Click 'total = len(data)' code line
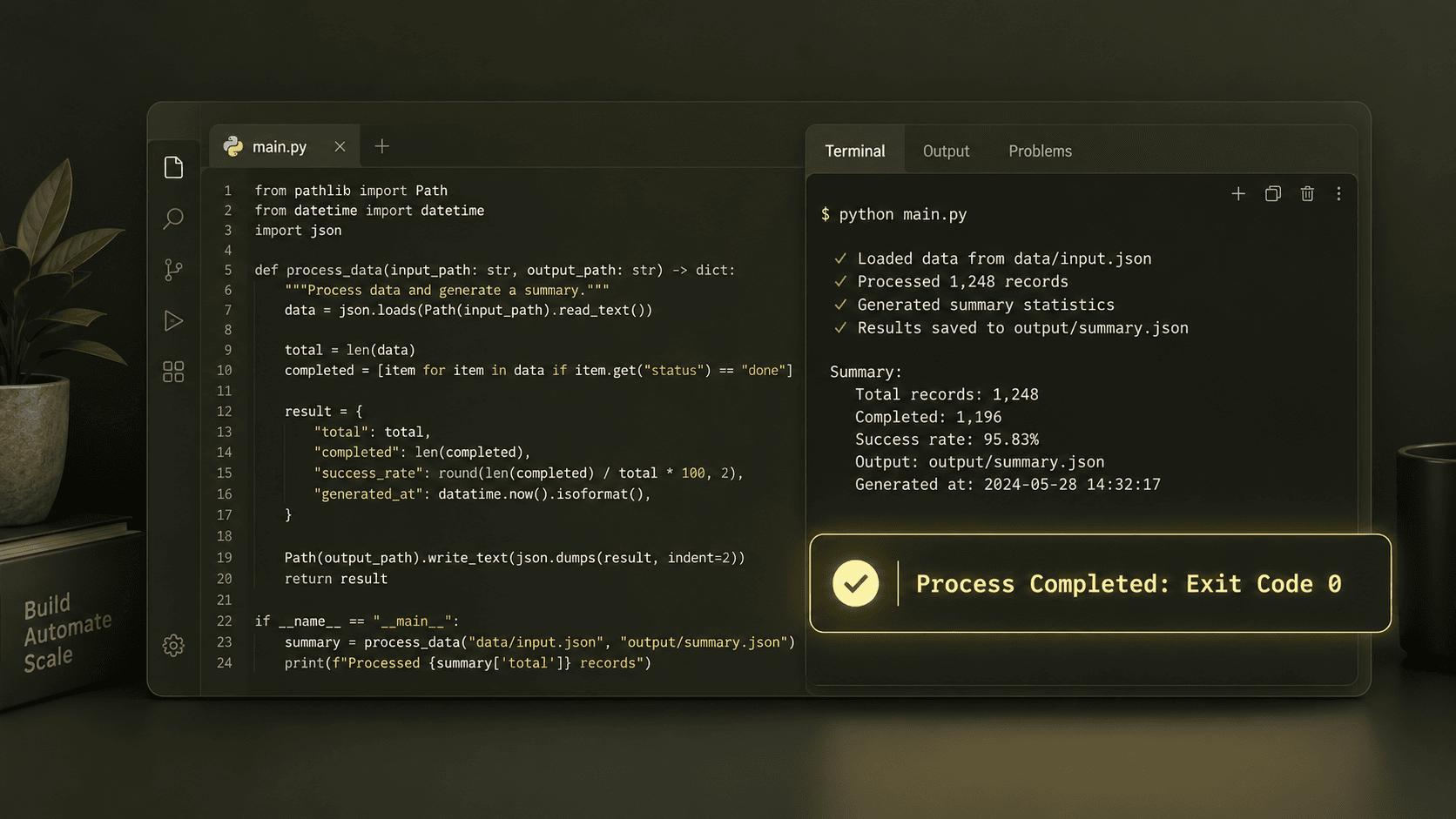1456x819 pixels. click(350, 350)
